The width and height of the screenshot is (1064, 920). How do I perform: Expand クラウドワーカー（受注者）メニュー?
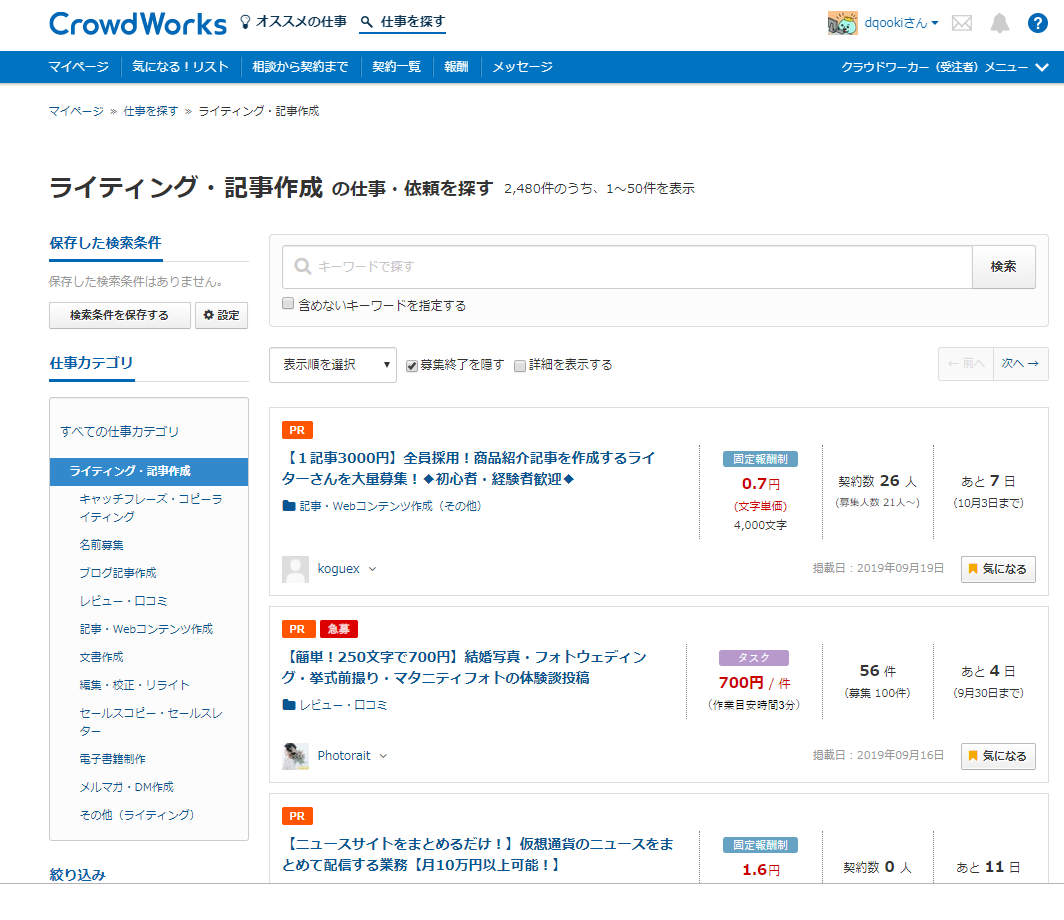[x=945, y=67]
